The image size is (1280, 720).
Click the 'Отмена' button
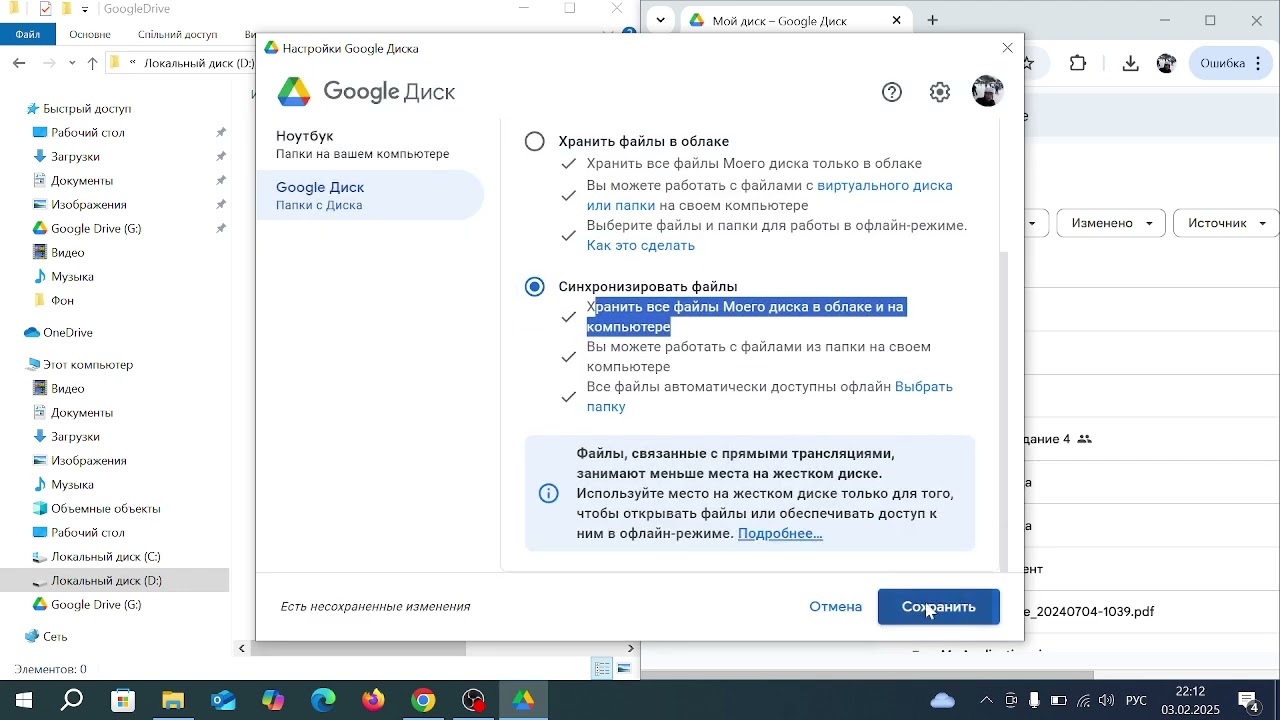836,607
